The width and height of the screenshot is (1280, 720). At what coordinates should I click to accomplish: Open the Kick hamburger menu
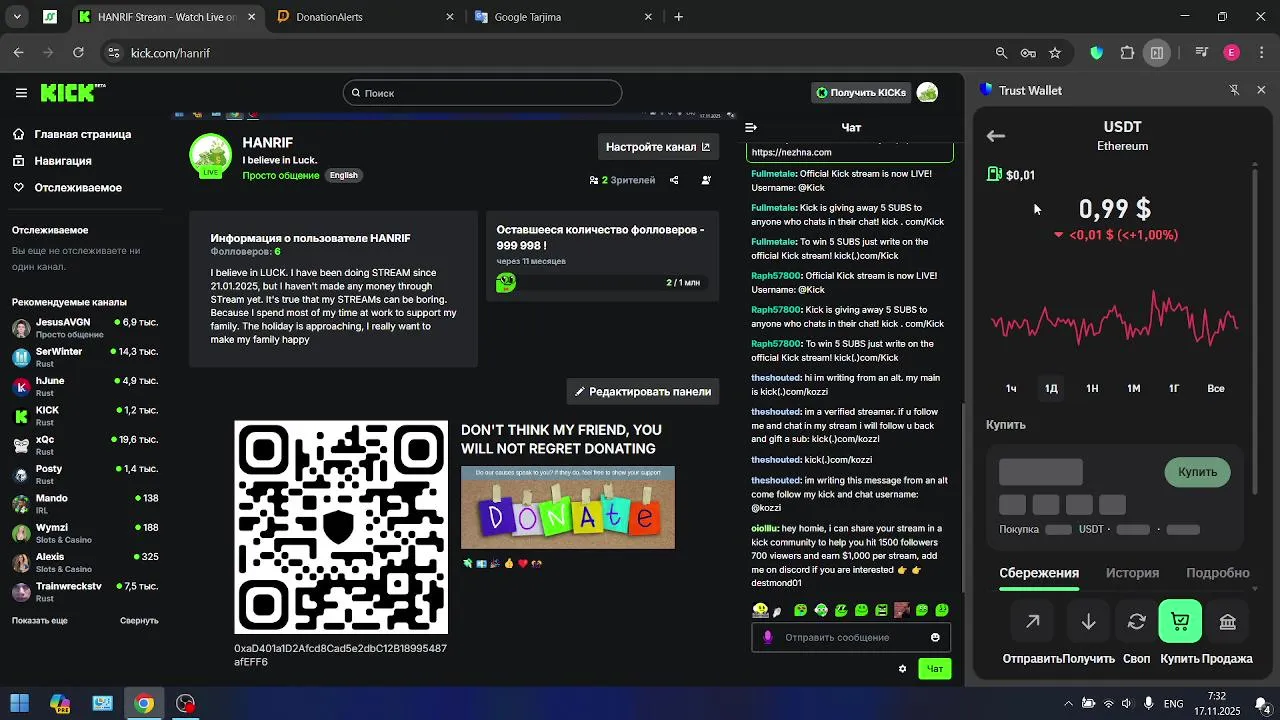click(21, 93)
